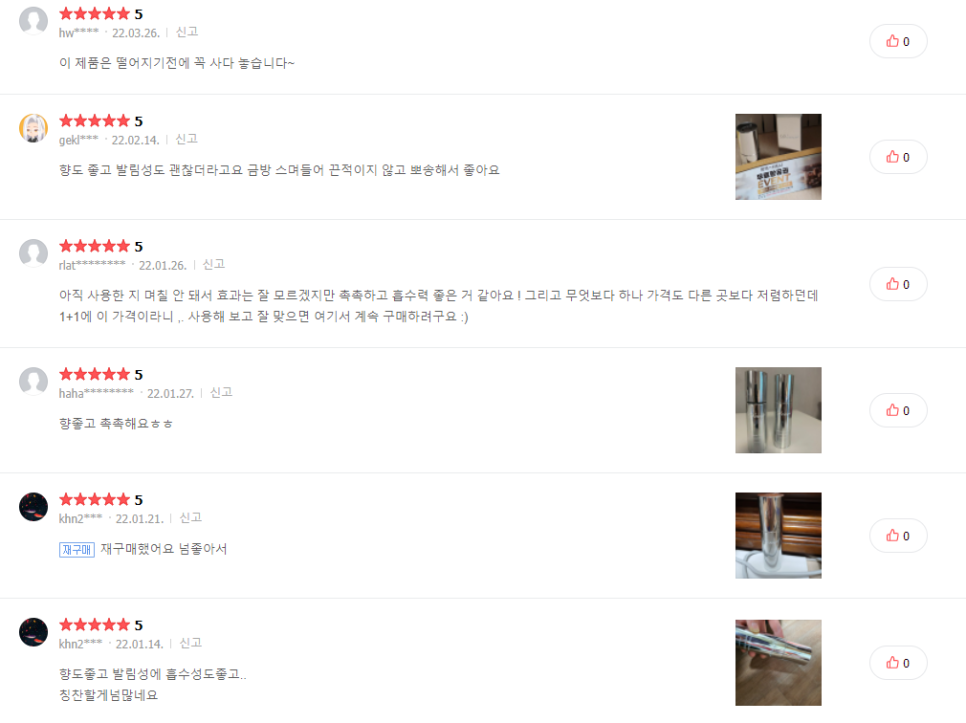Open gekl*** cartoon profile avatar
The height and width of the screenshot is (723, 966).
coord(33,129)
